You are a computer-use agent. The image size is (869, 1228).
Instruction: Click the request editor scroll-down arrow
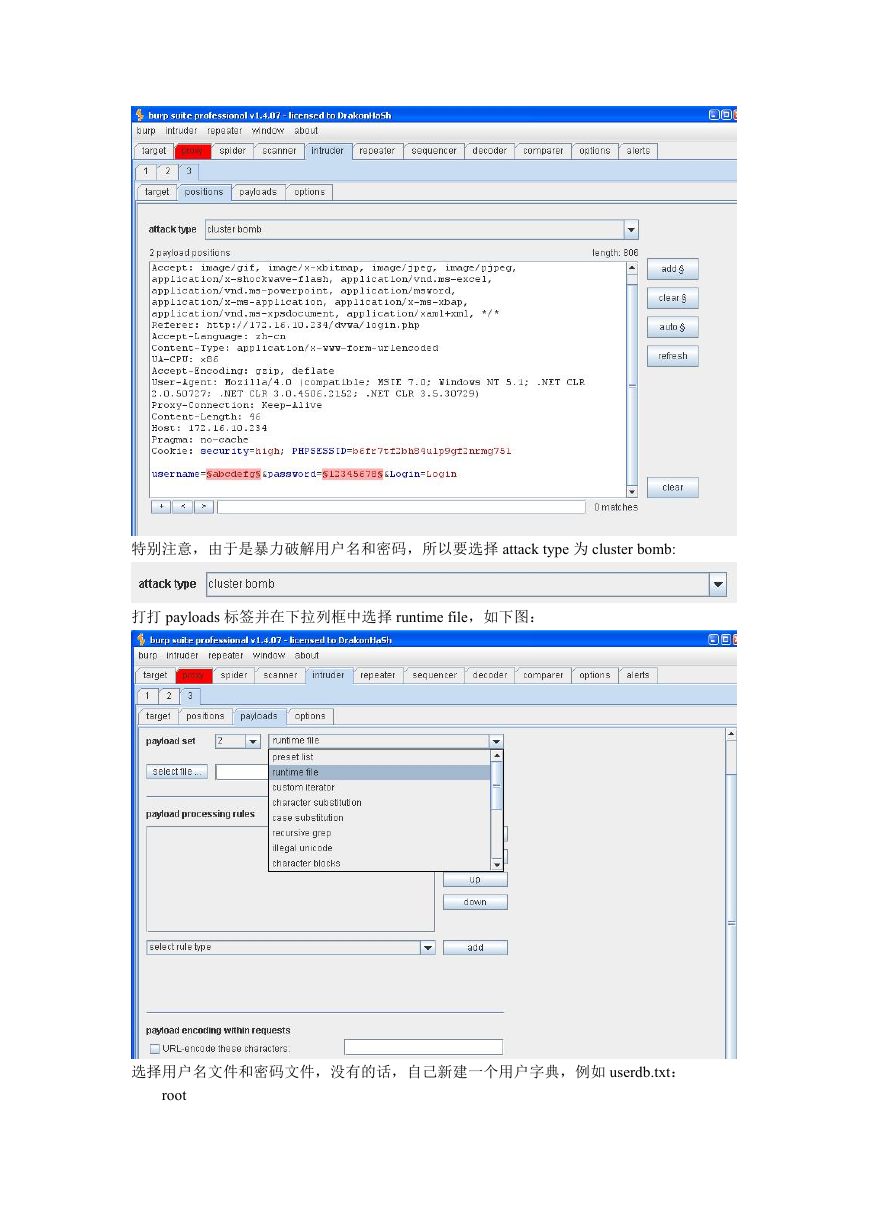point(631,491)
